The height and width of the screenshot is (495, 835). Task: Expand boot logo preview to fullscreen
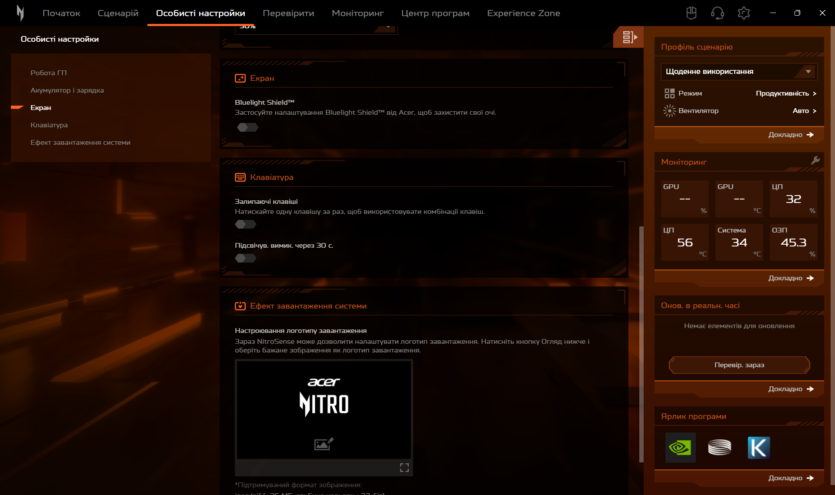click(404, 467)
